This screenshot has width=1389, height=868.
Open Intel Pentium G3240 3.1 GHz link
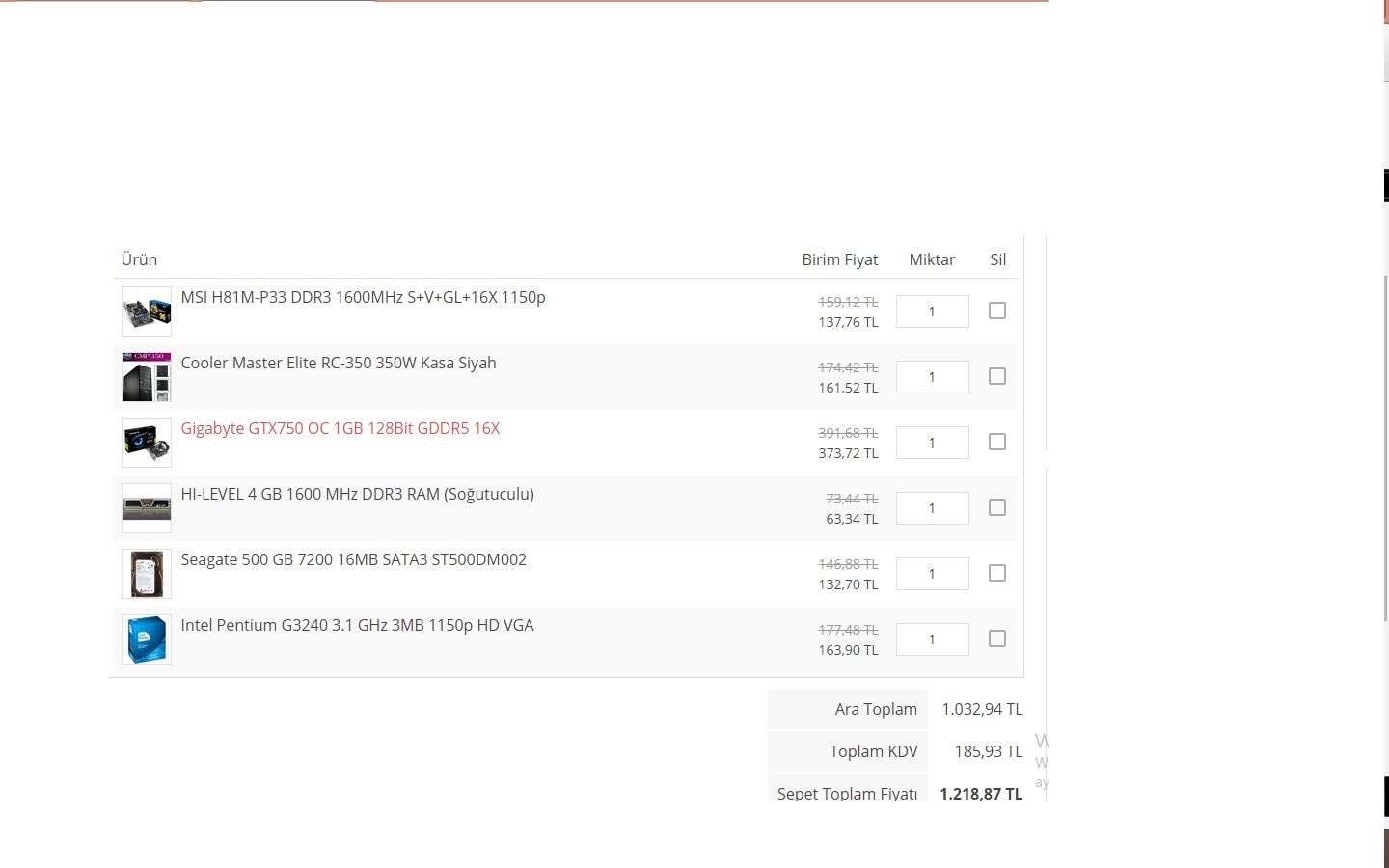(357, 625)
